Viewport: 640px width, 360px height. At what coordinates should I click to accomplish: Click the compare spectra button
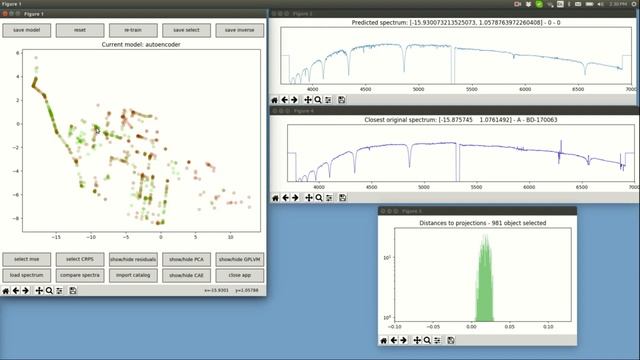tap(80, 276)
